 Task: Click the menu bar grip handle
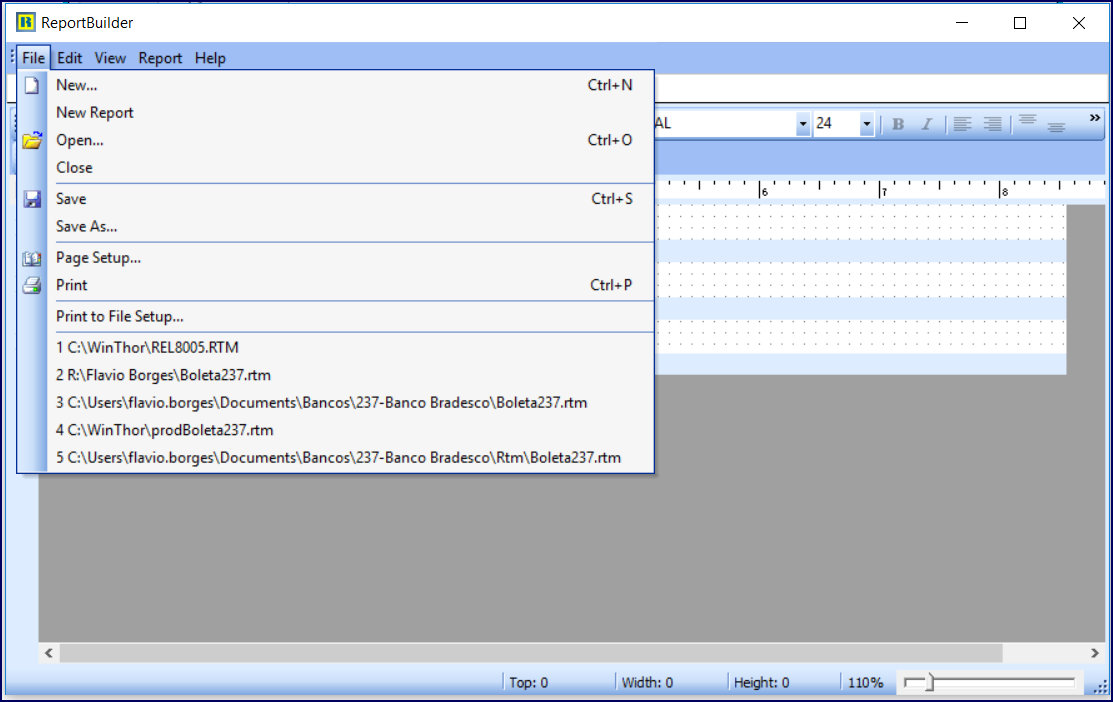[x=12, y=57]
